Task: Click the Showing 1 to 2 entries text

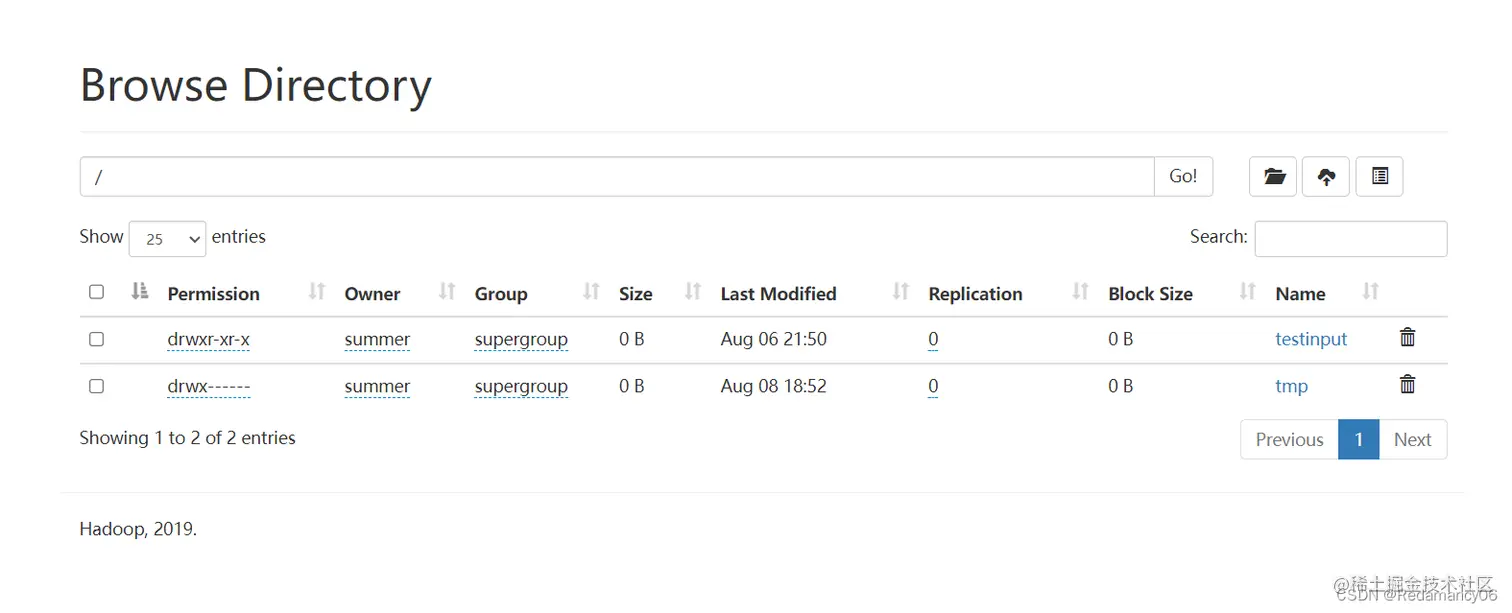Action: (187, 438)
